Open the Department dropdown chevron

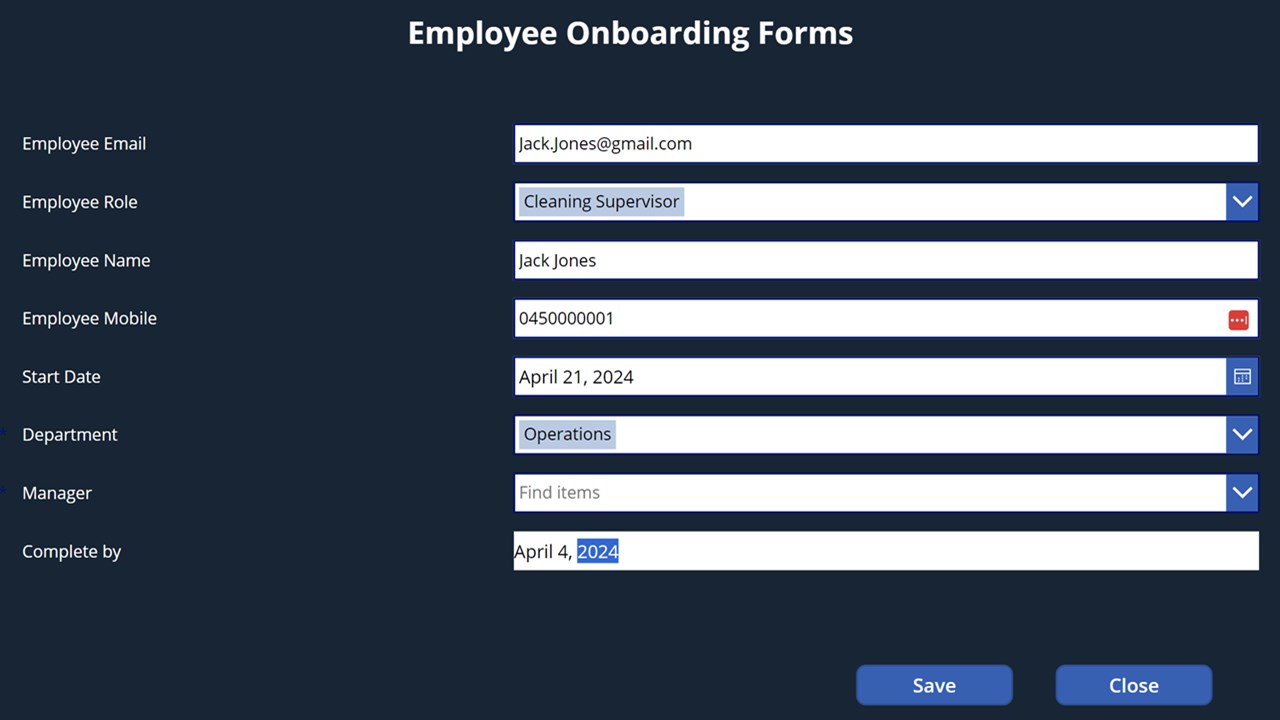click(1242, 435)
